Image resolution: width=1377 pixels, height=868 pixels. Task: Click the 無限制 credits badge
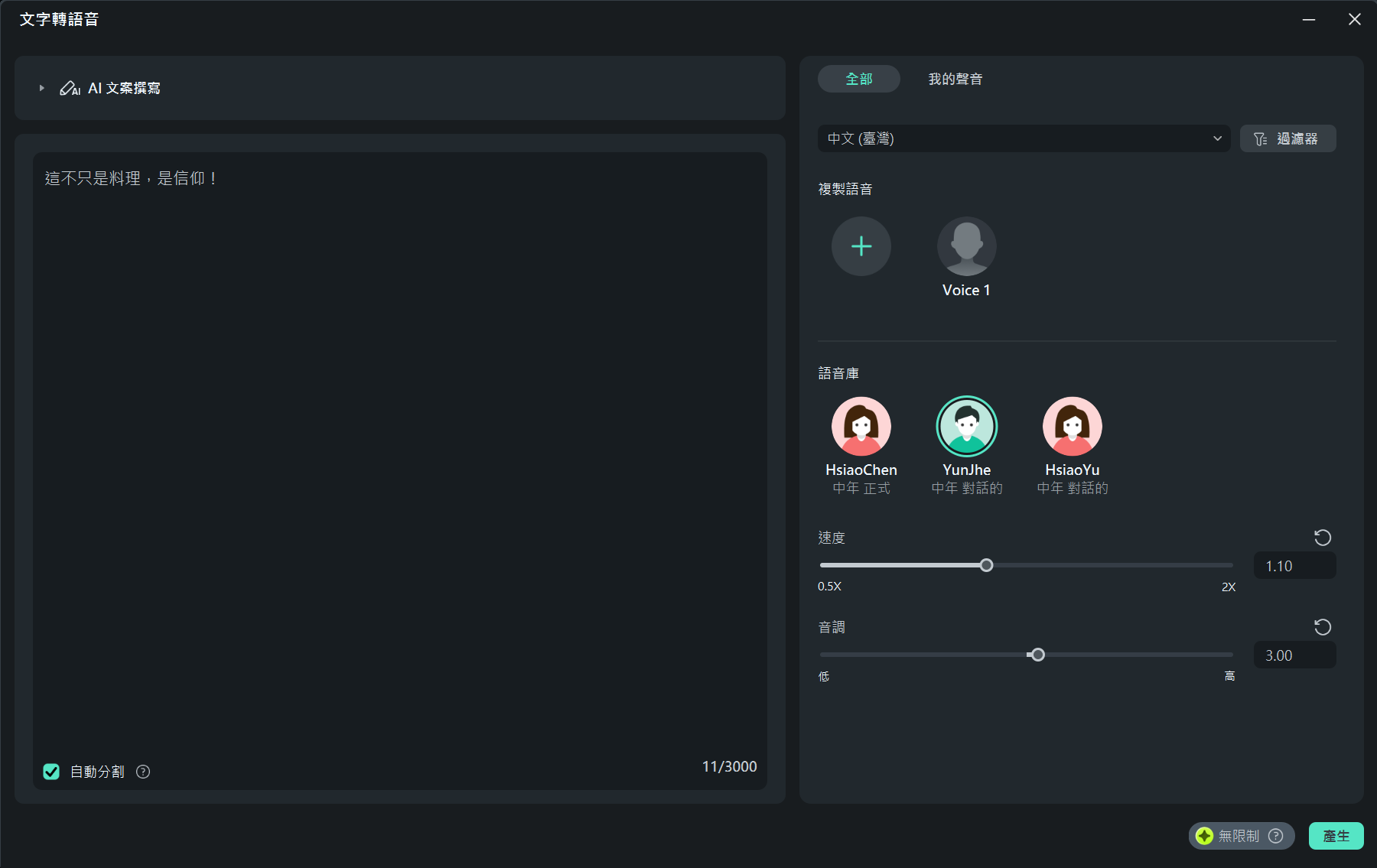coord(1241,836)
